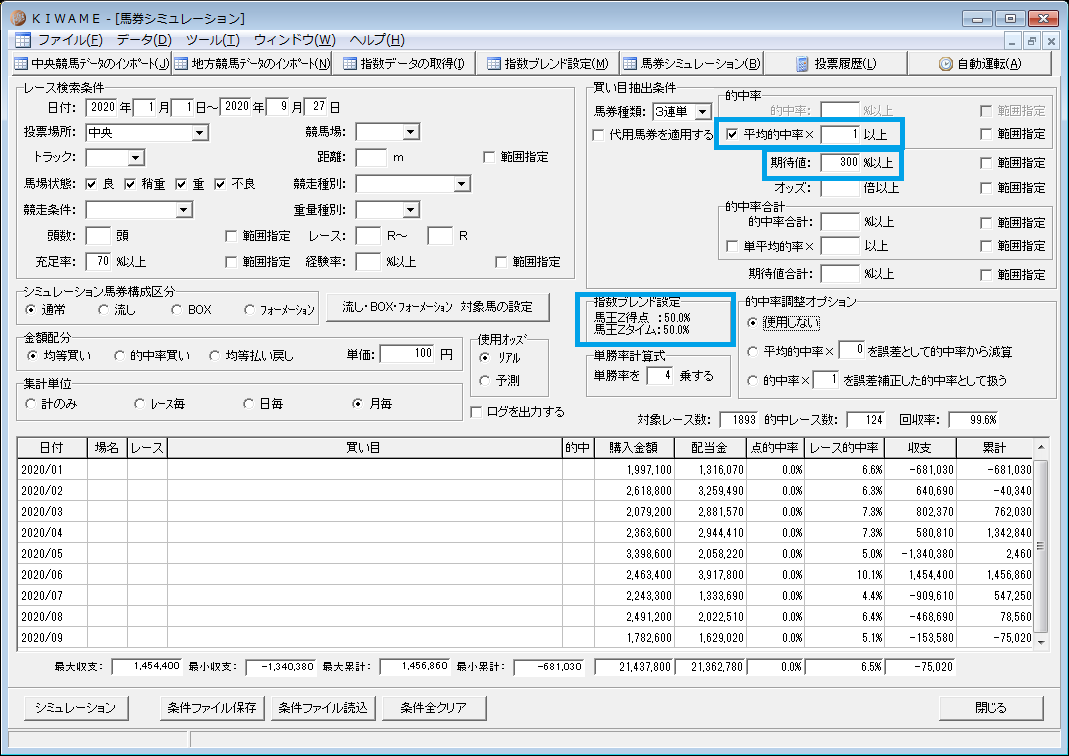This screenshot has height=756, width=1069.
Task: Open the ヘルプ menu
Action: (x=377, y=40)
